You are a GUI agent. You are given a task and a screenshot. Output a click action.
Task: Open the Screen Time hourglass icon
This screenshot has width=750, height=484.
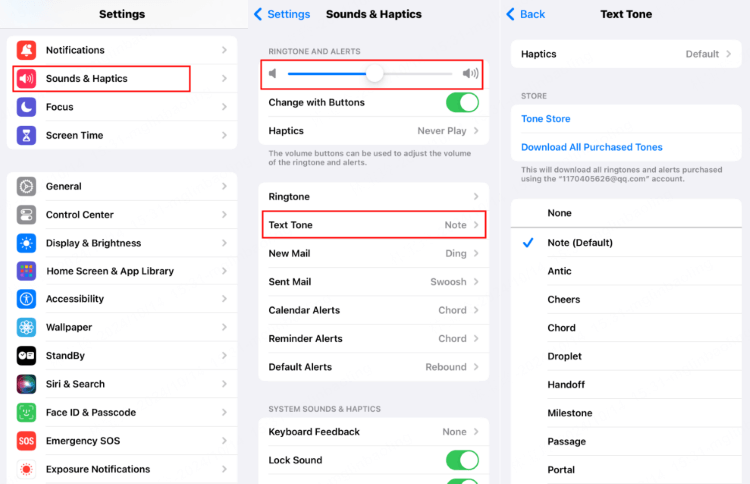click(27, 135)
